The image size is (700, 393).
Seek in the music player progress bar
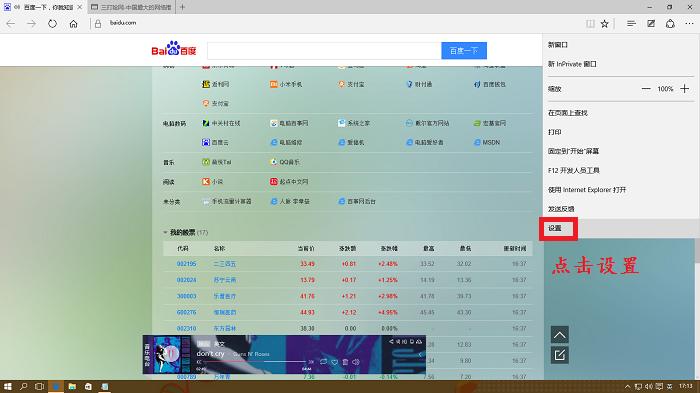tap(254, 362)
